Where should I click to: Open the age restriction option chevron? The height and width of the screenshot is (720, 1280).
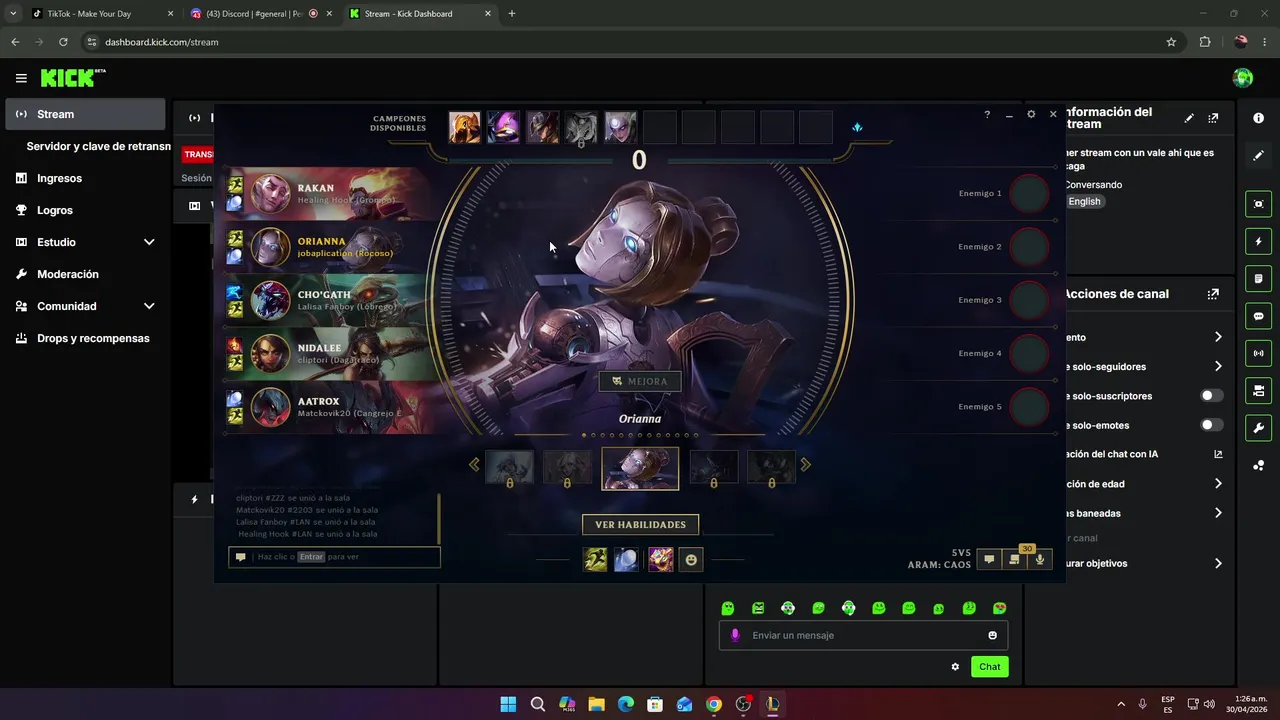[x=1218, y=484]
